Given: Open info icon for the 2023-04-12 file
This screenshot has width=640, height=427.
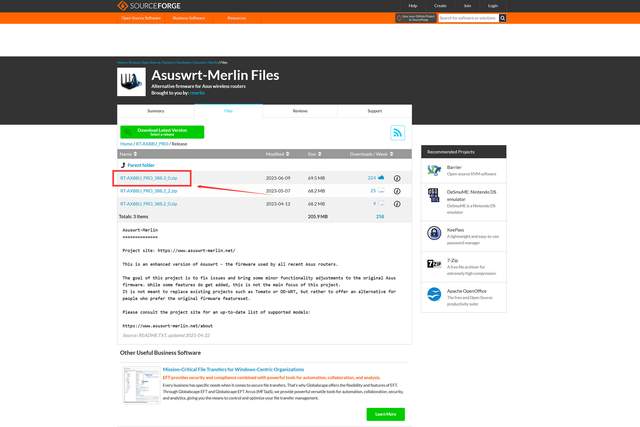Looking at the screenshot, I should click(x=397, y=204).
